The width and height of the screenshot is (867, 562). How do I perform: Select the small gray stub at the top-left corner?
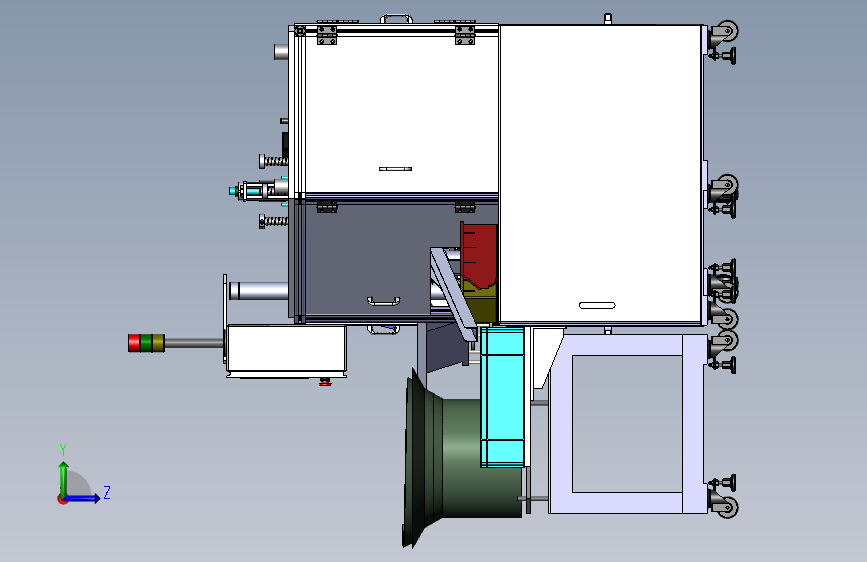tap(281, 52)
